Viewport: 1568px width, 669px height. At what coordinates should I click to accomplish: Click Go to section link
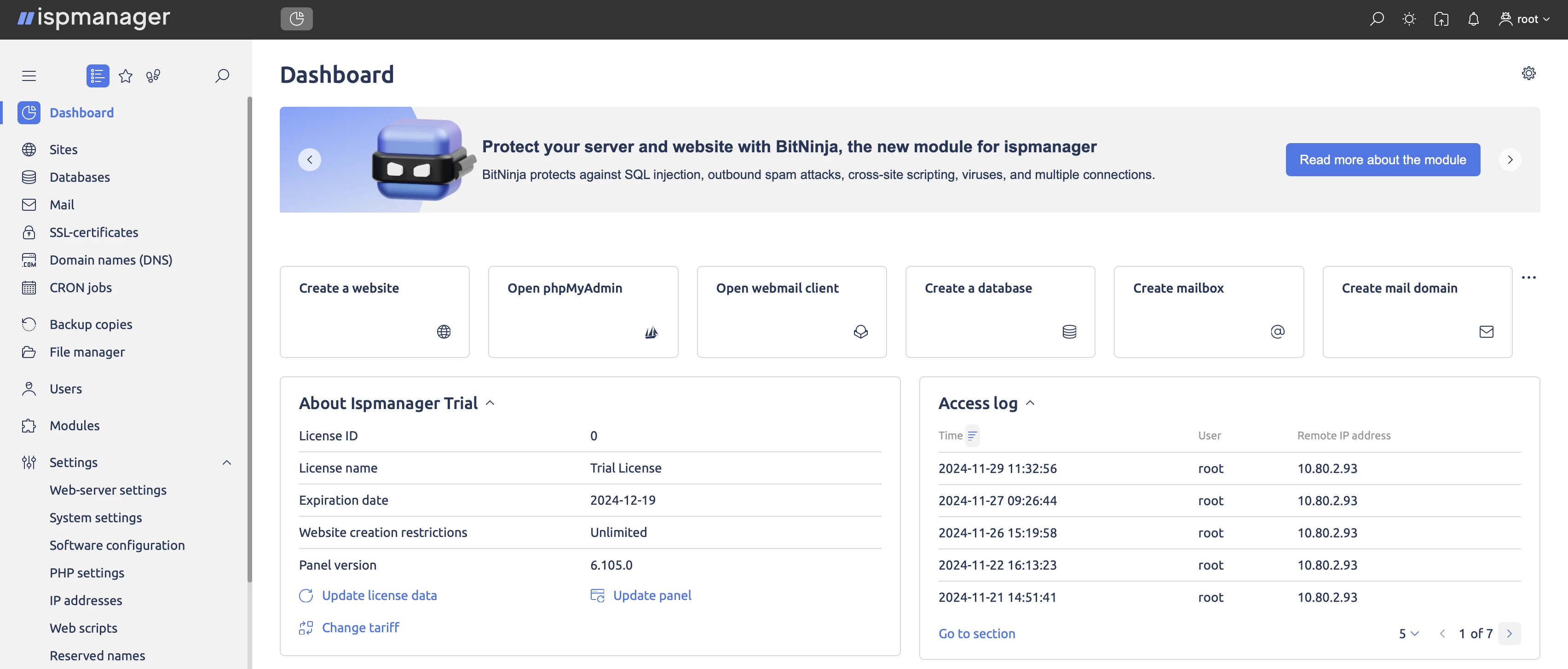tap(976, 634)
